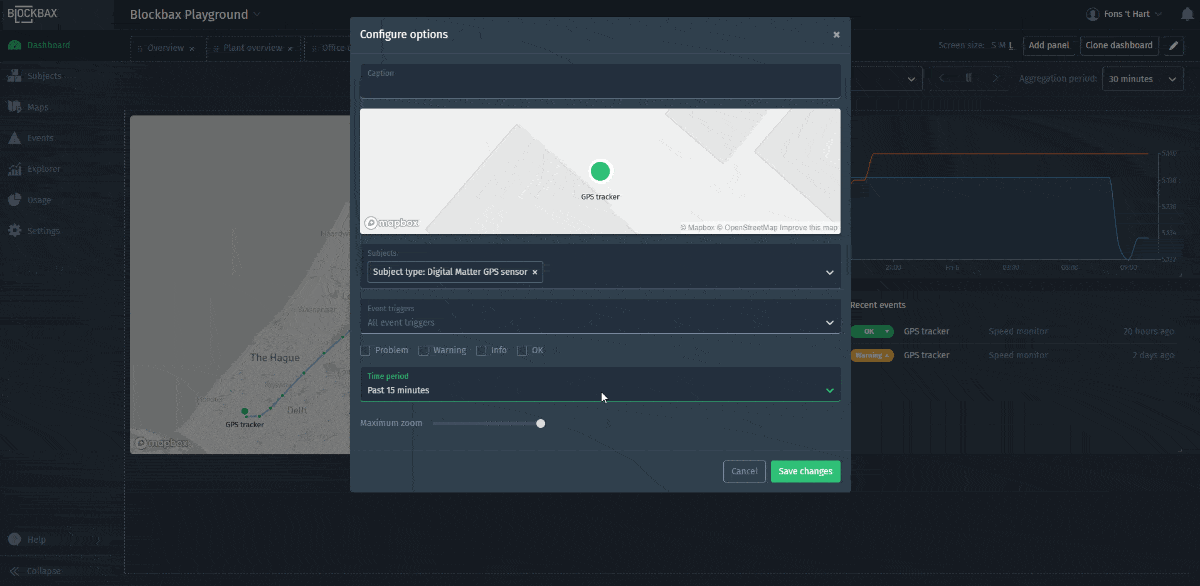Cancel the Configure options dialog
The width and height of the screenshot is (1200, 586).
pos(744,470)
